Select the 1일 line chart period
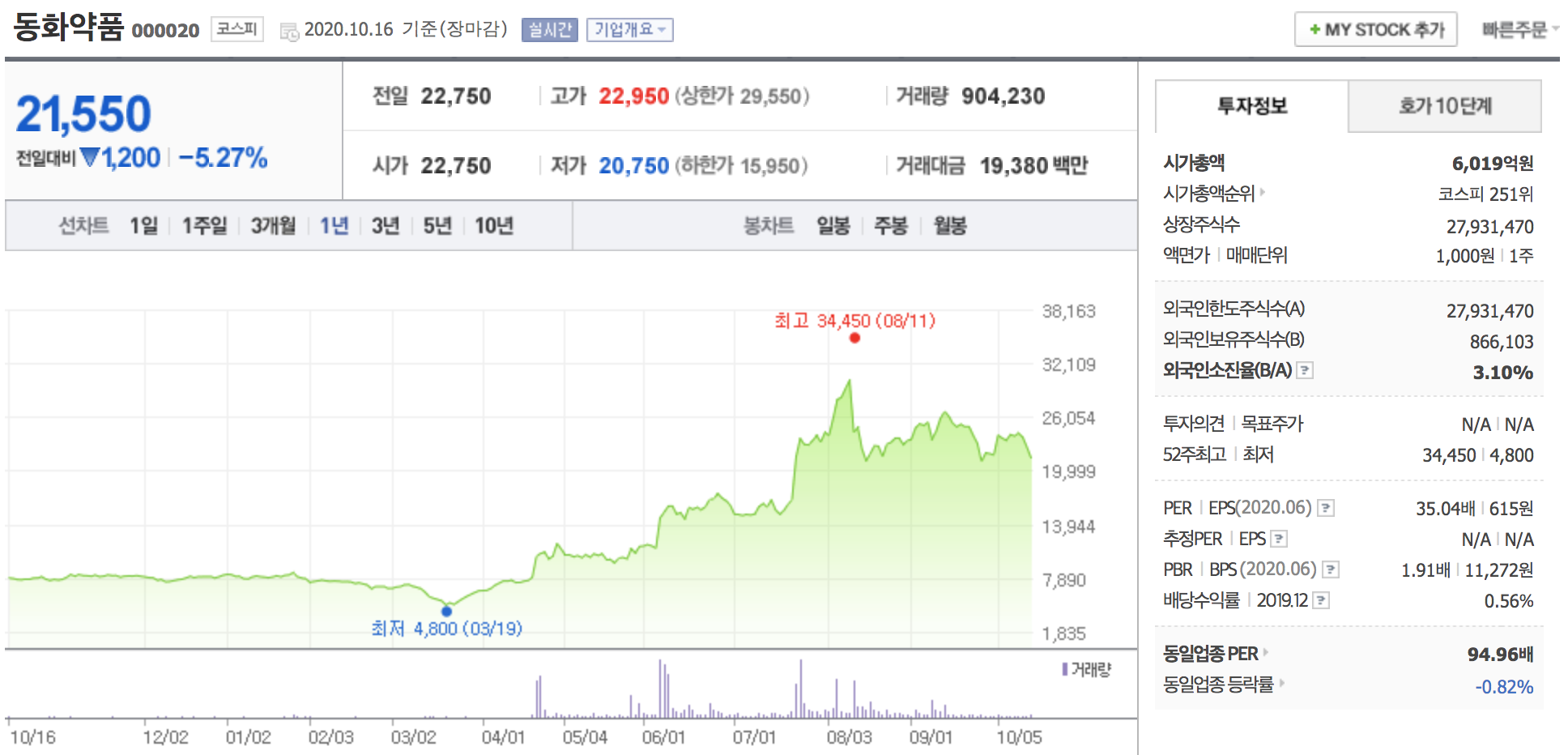1568x755 pixels. point(144,225)
